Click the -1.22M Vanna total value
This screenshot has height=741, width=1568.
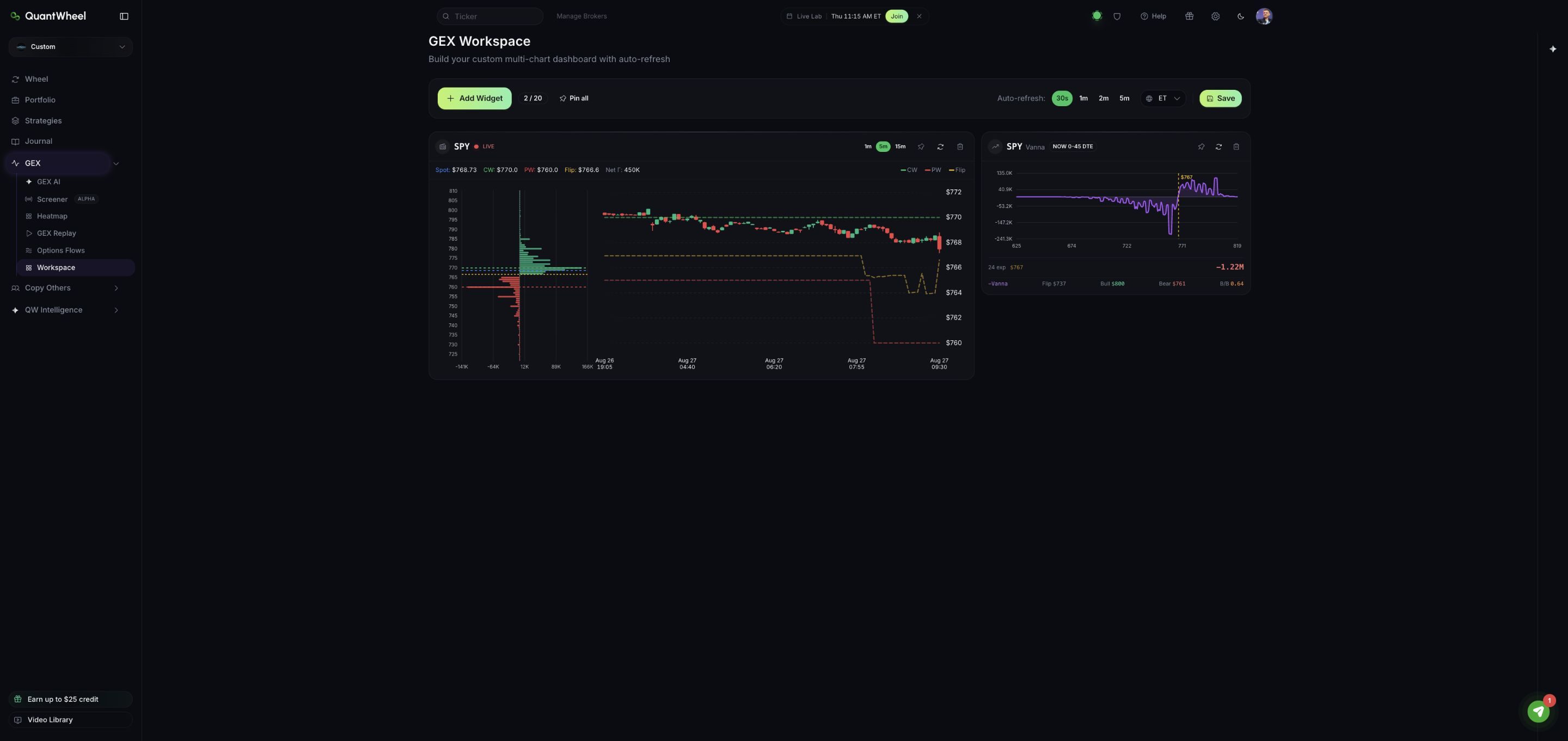click(x=1229, y=267)
